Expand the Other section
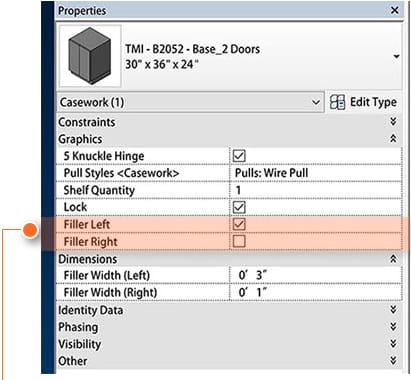Image resolution: width=411 pixels, height=380 pixels. click(393, 361)
